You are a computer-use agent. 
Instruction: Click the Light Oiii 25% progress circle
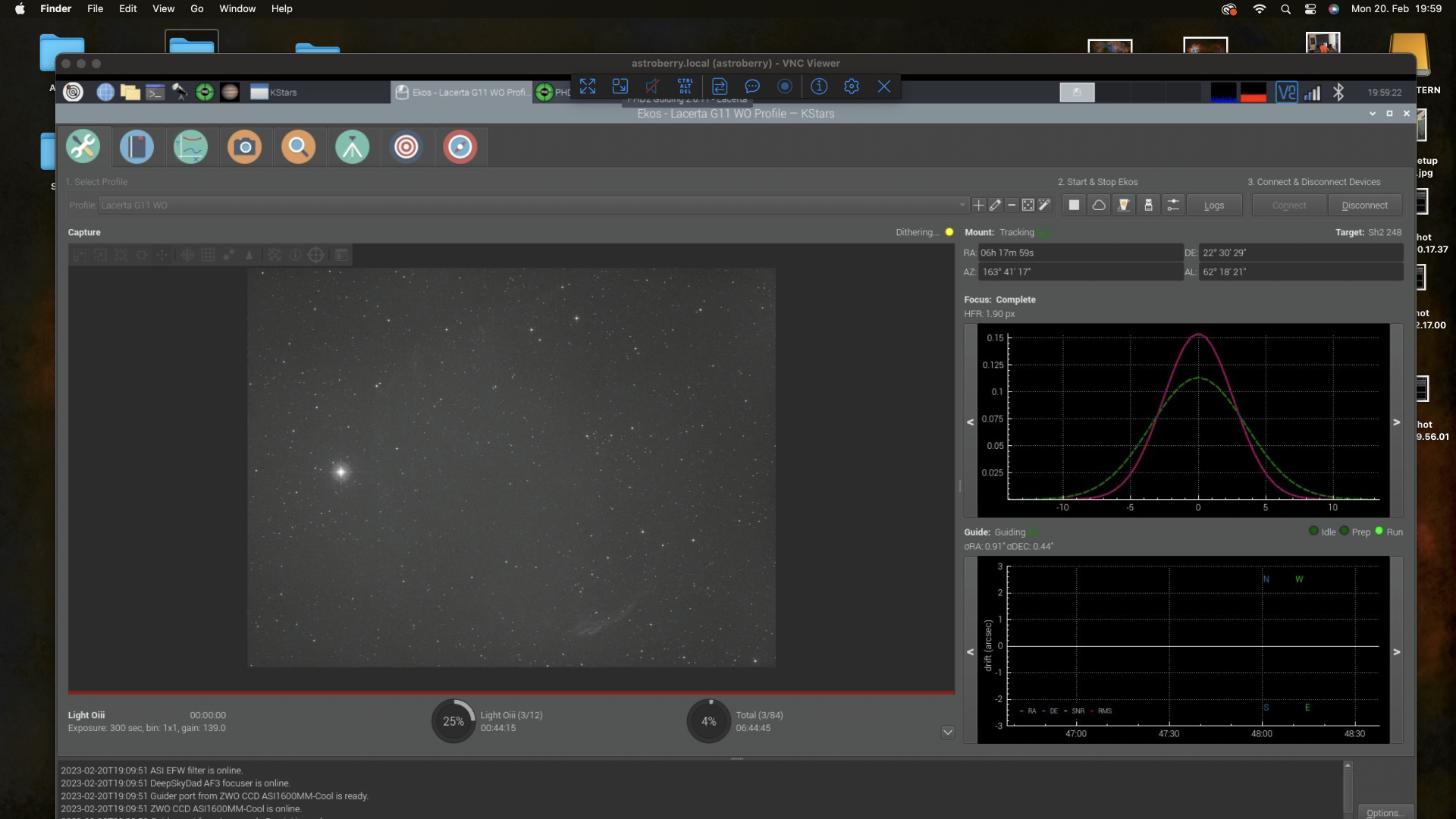coord(453,721)
